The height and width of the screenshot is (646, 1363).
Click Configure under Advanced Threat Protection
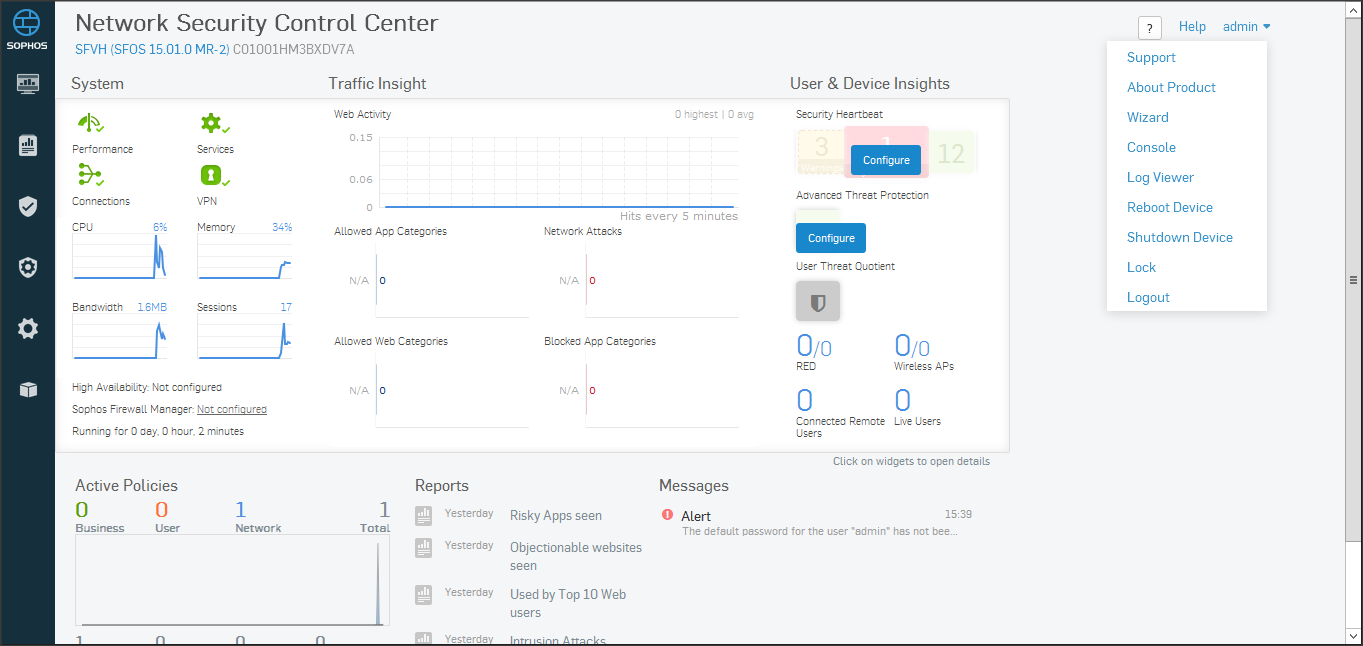click(x=830, y=238)
